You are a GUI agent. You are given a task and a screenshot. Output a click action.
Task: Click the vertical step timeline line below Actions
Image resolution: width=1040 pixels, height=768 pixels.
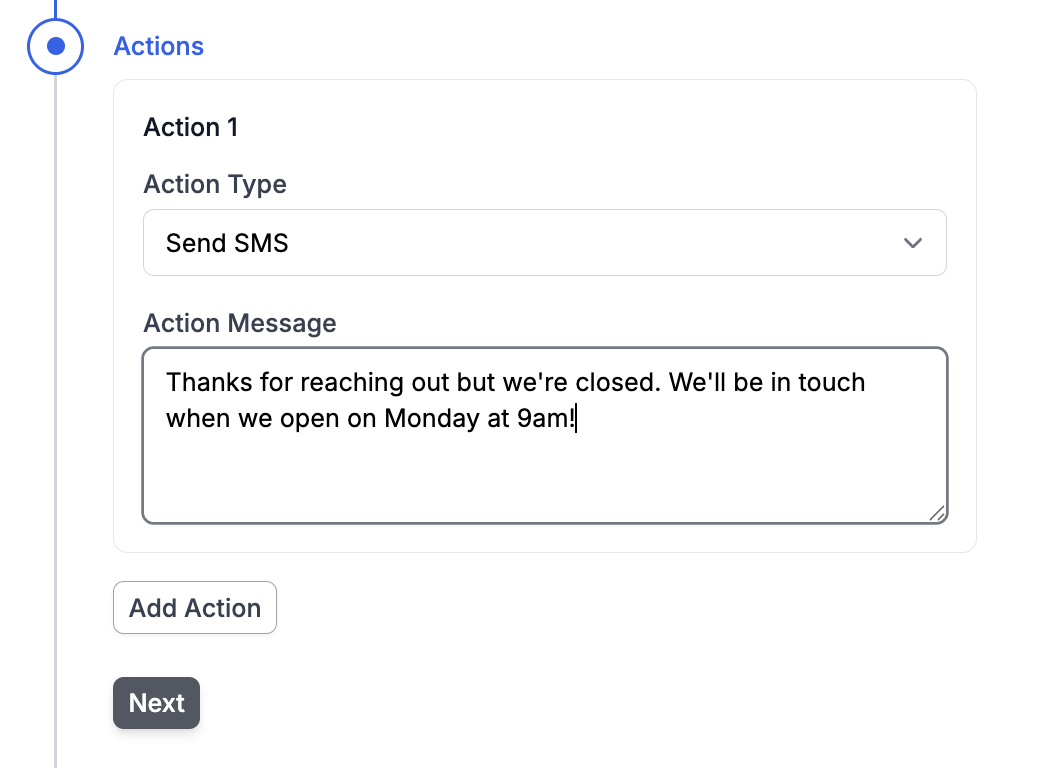point(56,400)
